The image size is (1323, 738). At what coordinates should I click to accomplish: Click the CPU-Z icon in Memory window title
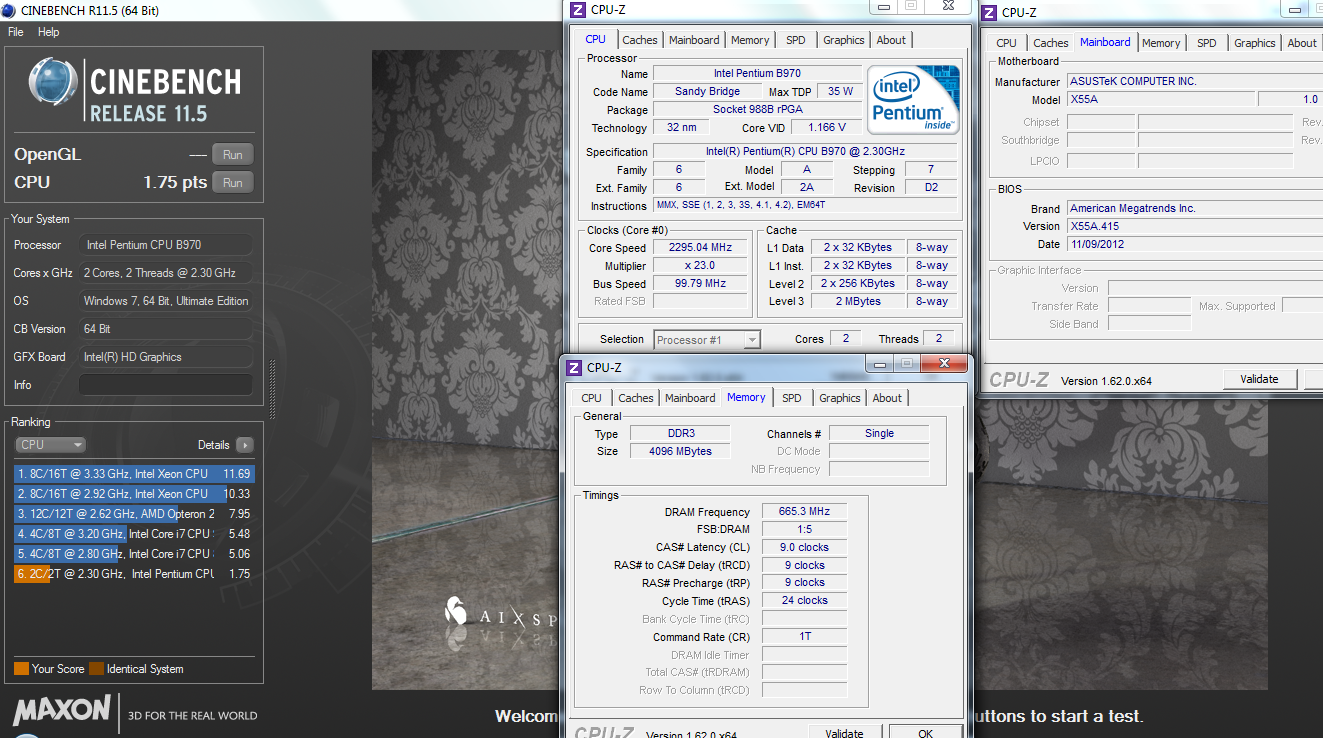pos(574,367)
